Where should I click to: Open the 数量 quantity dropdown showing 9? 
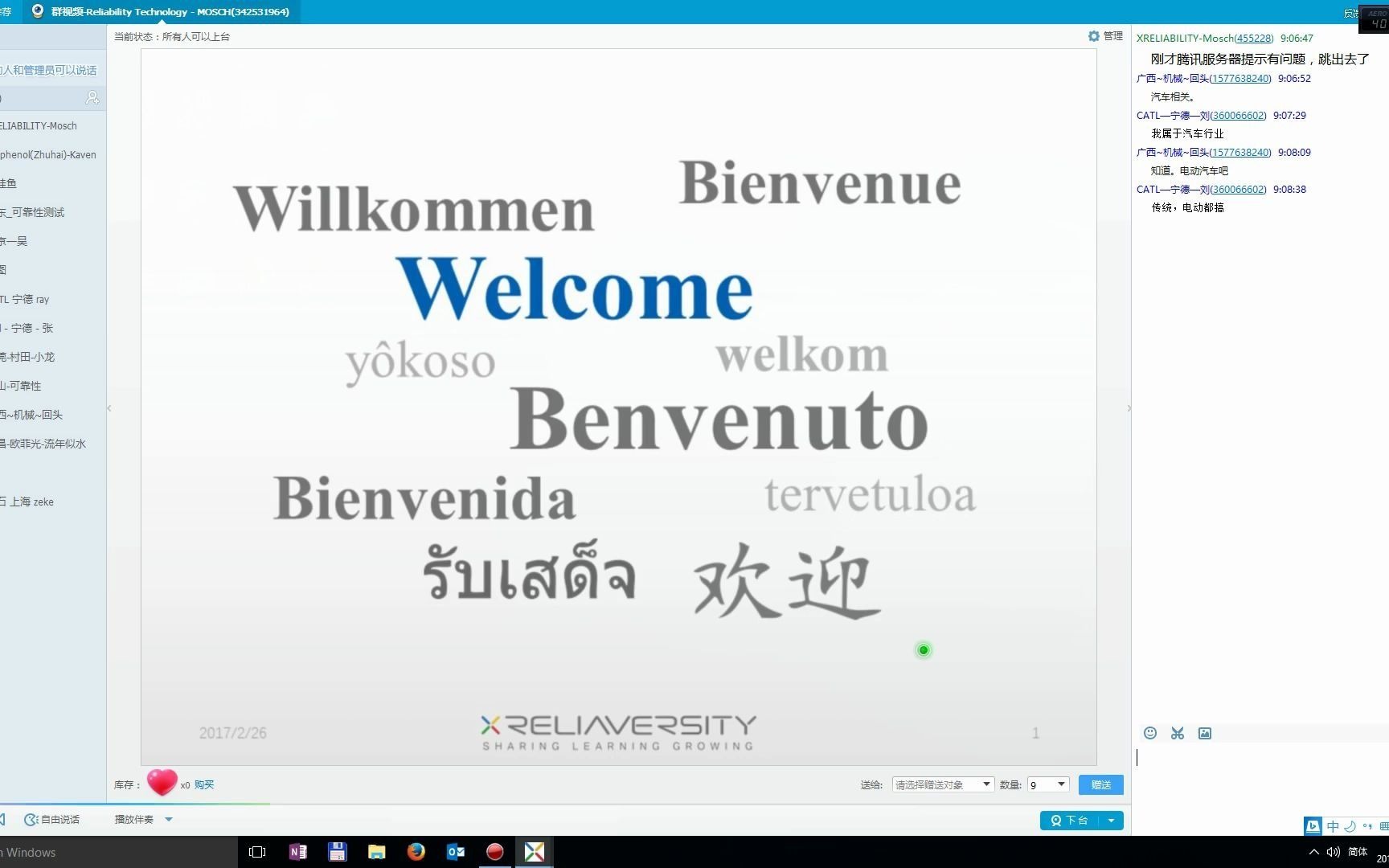point(1048,784)
